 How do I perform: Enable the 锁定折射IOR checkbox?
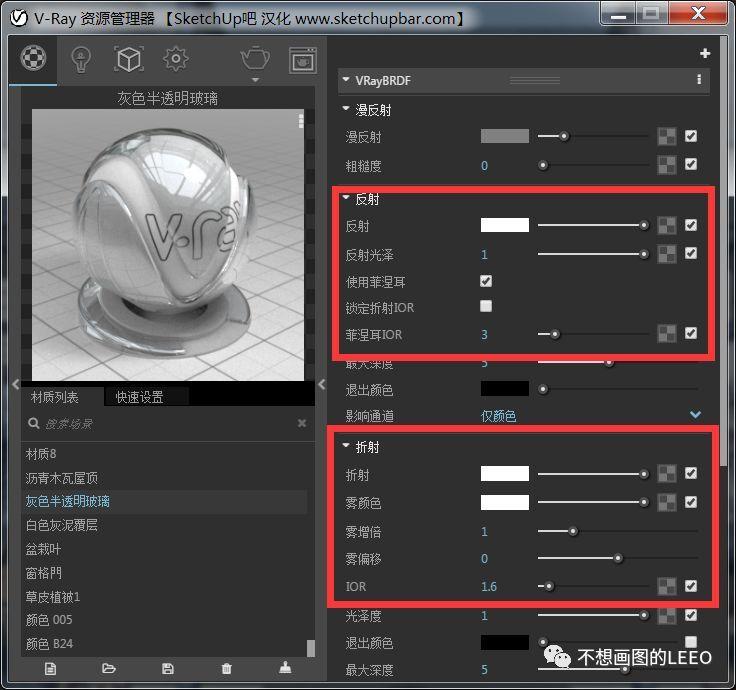pyautogui.click(x=486, y=306)
